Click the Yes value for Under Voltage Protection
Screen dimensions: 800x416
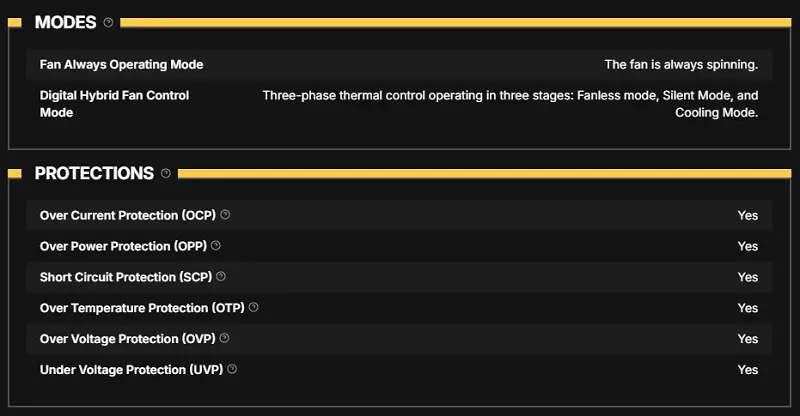point(747,370)
